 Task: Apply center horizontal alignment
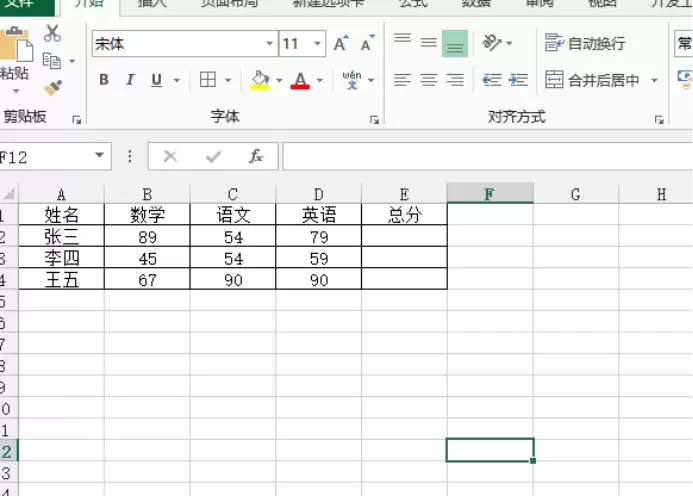[428, 80]
